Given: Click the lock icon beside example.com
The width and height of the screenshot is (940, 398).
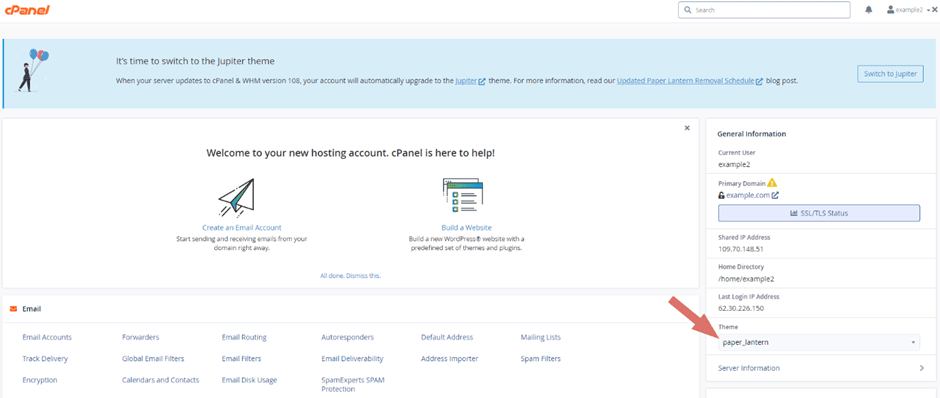Looking at the screenshot, I should pos(721,195).
